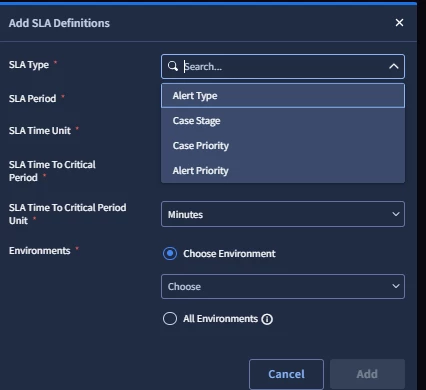
Task: Select Alert Type option
Action: [x=283, y=96]
